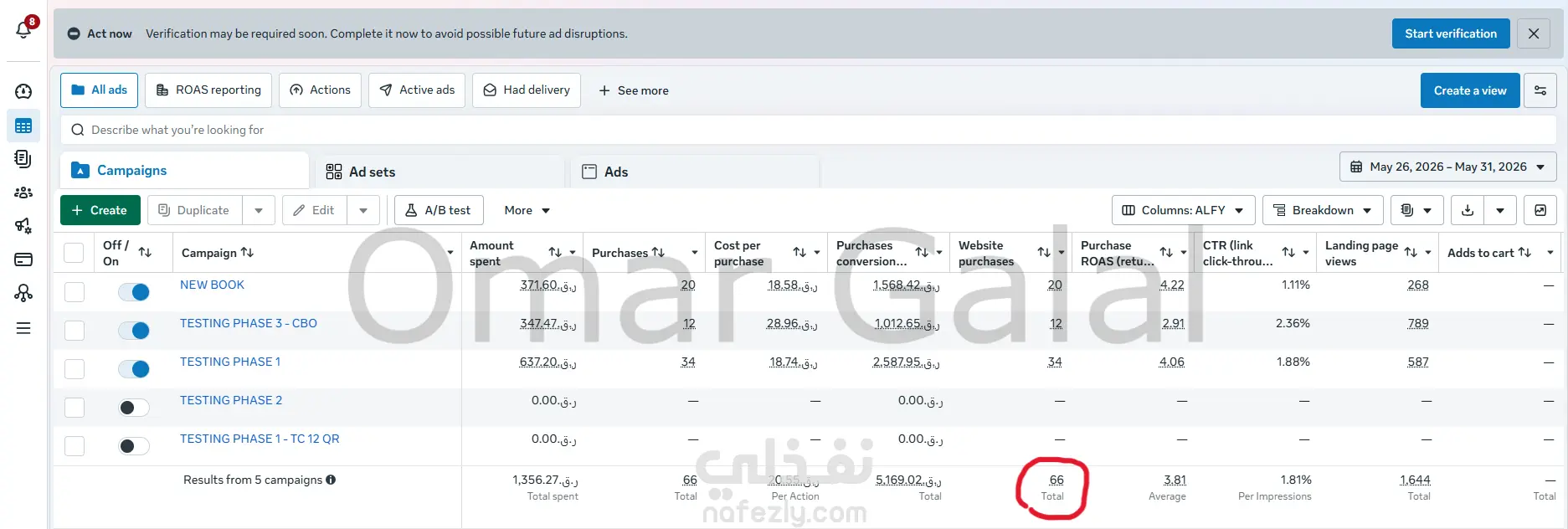Open the notifications bell with badge
The image size is (1568, 529).
tap(24, 29)
